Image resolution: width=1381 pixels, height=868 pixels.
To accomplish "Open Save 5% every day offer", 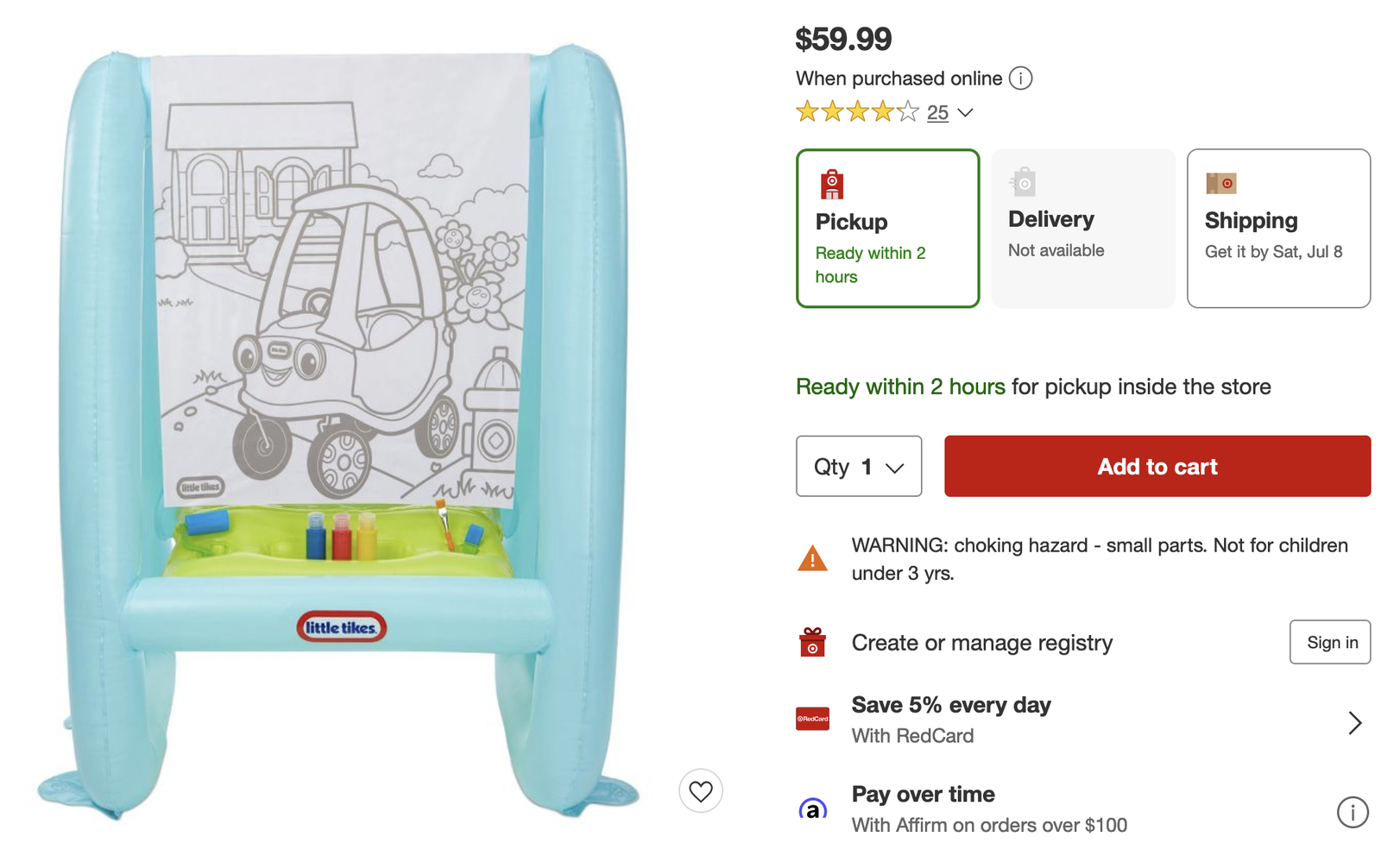I will [950, 706].
